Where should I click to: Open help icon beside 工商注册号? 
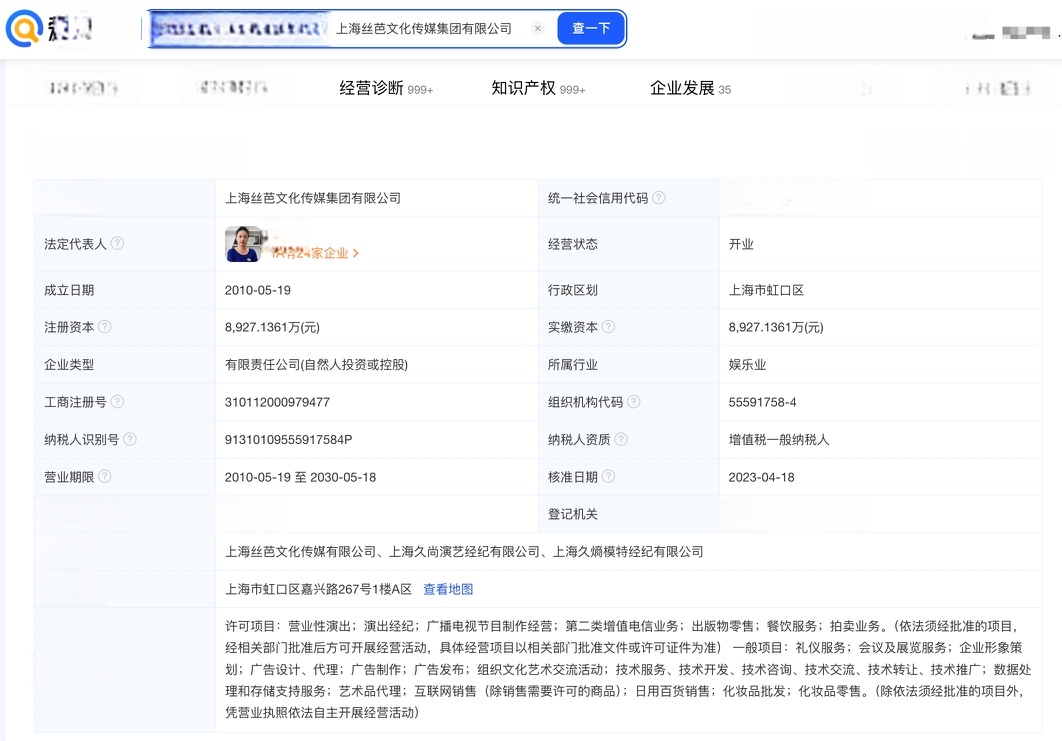(x=117, y=402)
